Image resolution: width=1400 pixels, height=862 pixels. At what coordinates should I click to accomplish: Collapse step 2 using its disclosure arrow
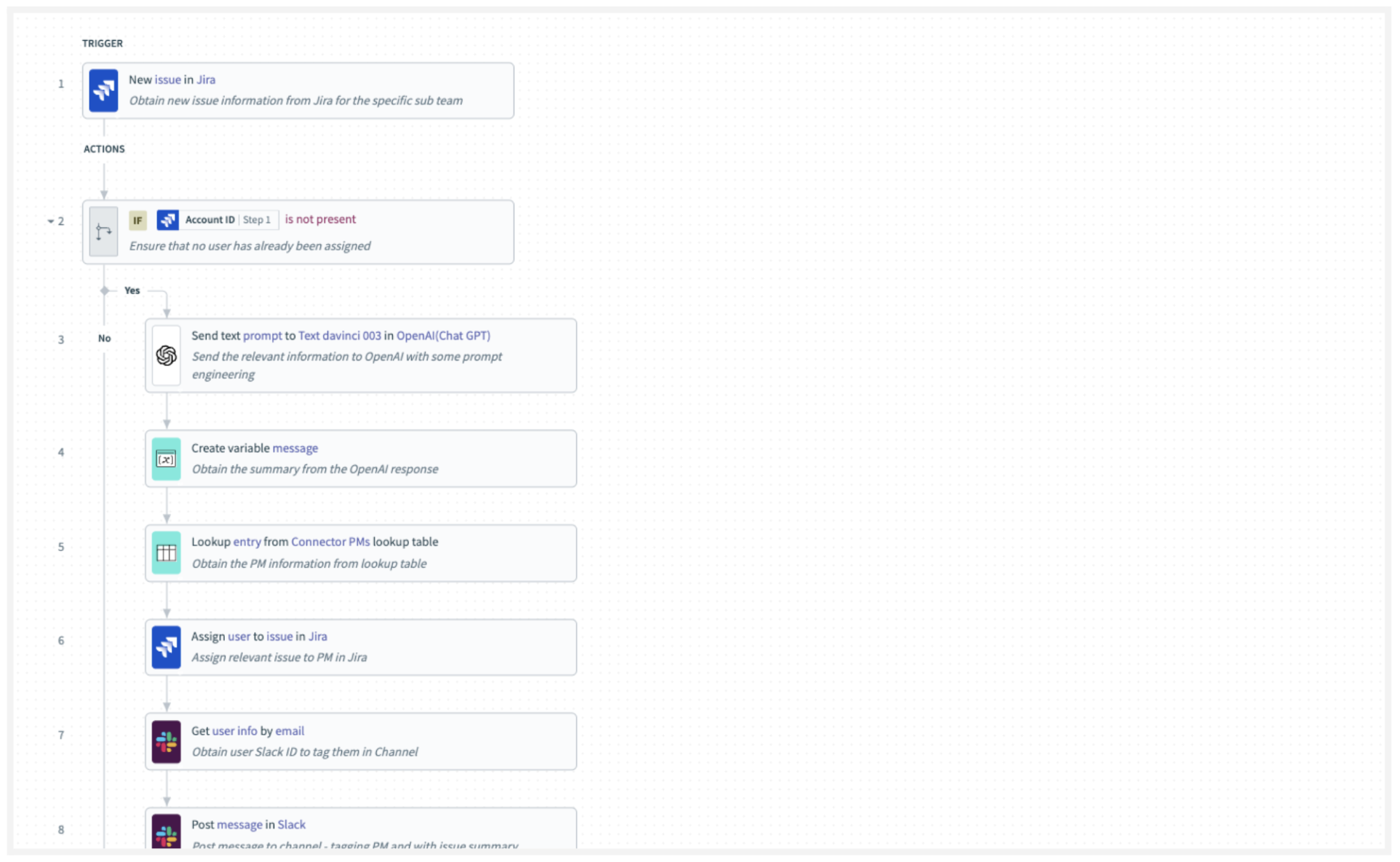coord(49,221)
